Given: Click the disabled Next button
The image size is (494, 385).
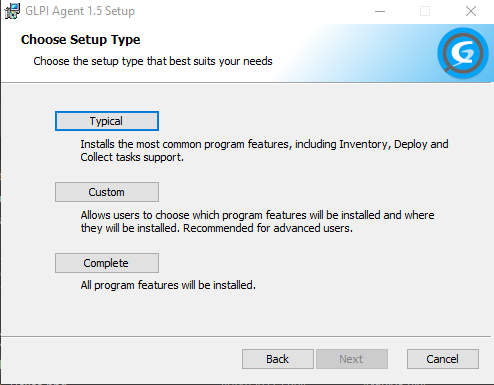Looking at the screenshot, I should [352, 359].
